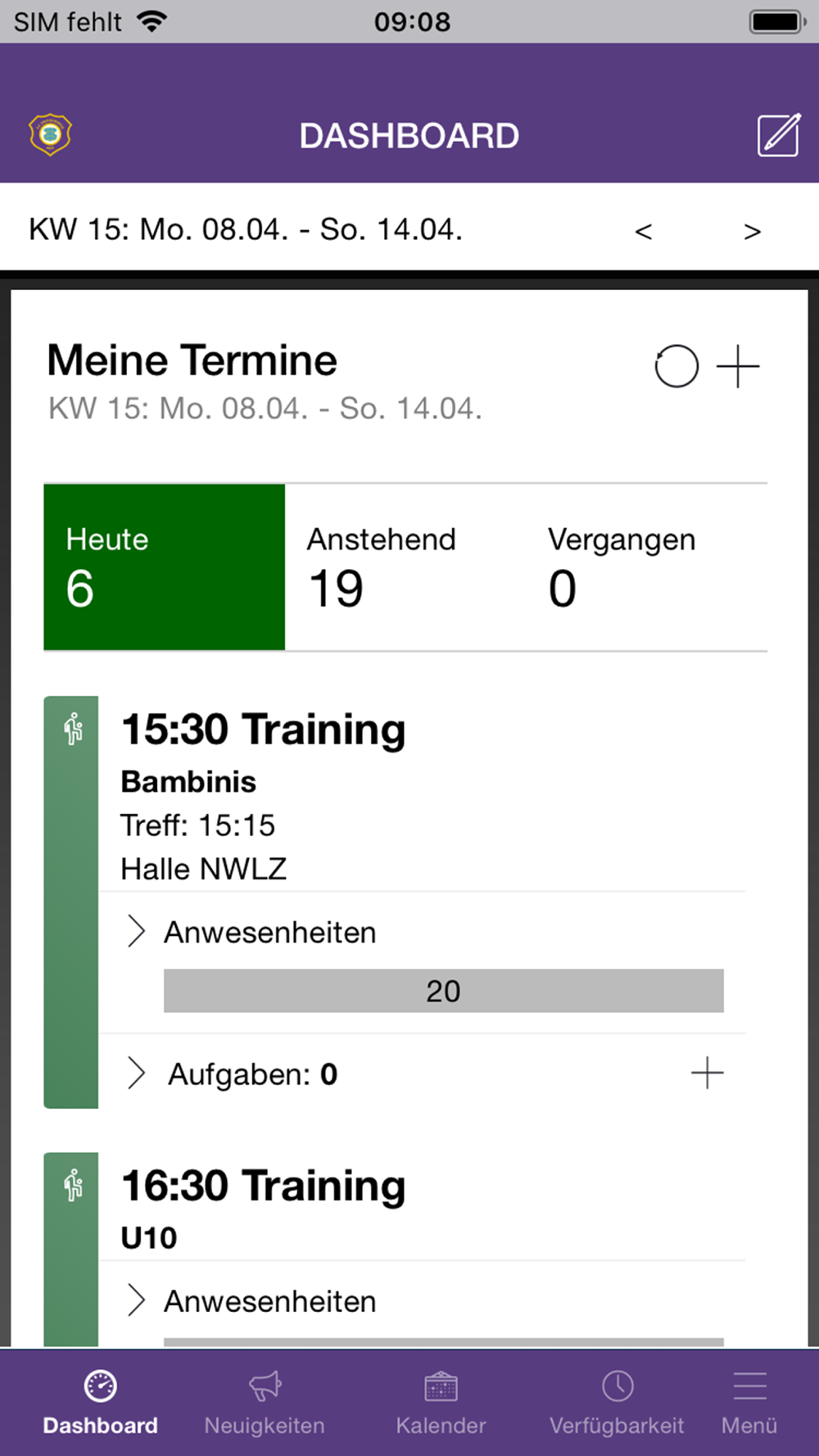Switch to Kalender tab
This screenshot has height=1456, width=819.
441,1402
